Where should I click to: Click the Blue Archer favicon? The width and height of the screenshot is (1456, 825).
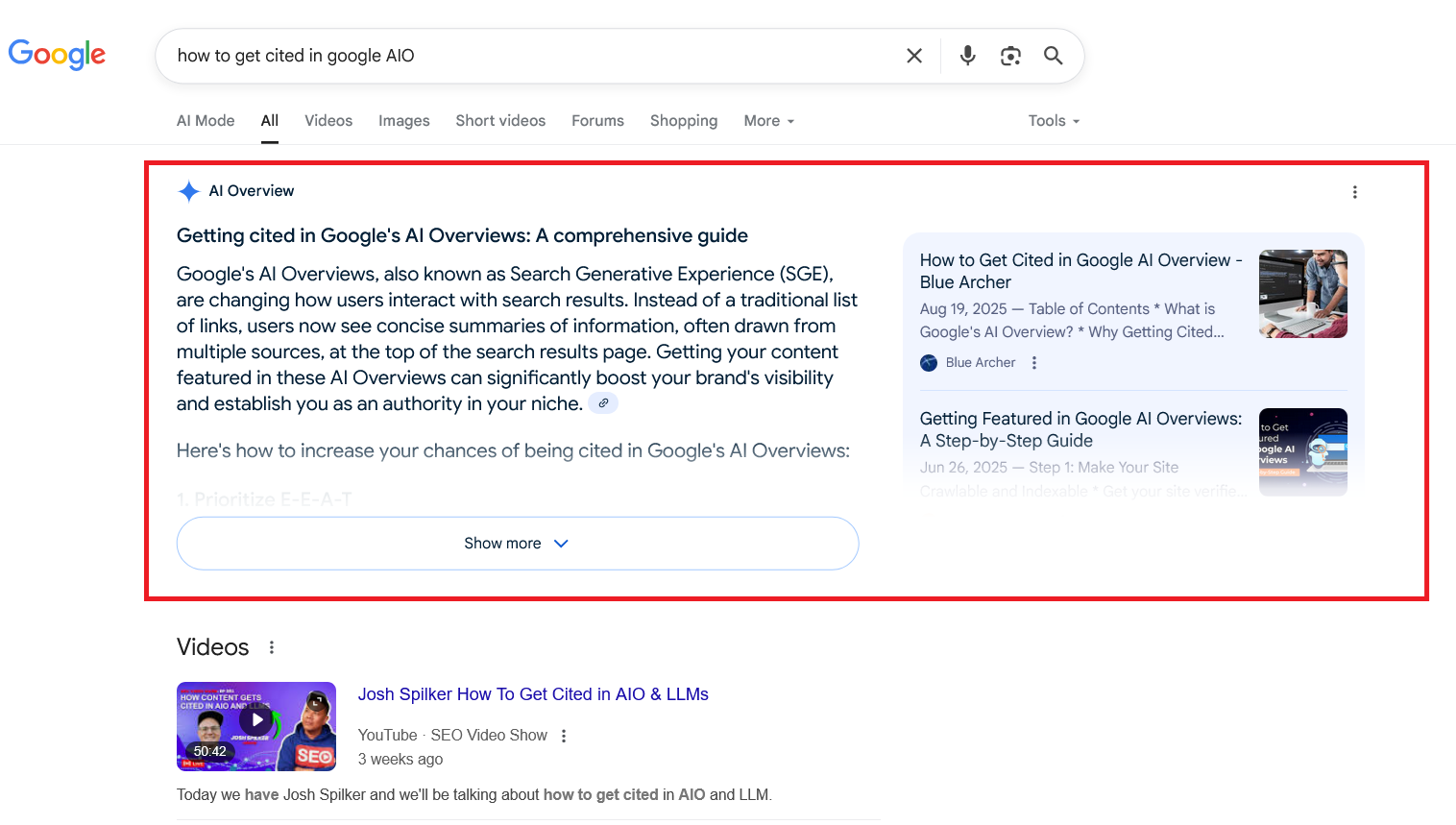929,363
